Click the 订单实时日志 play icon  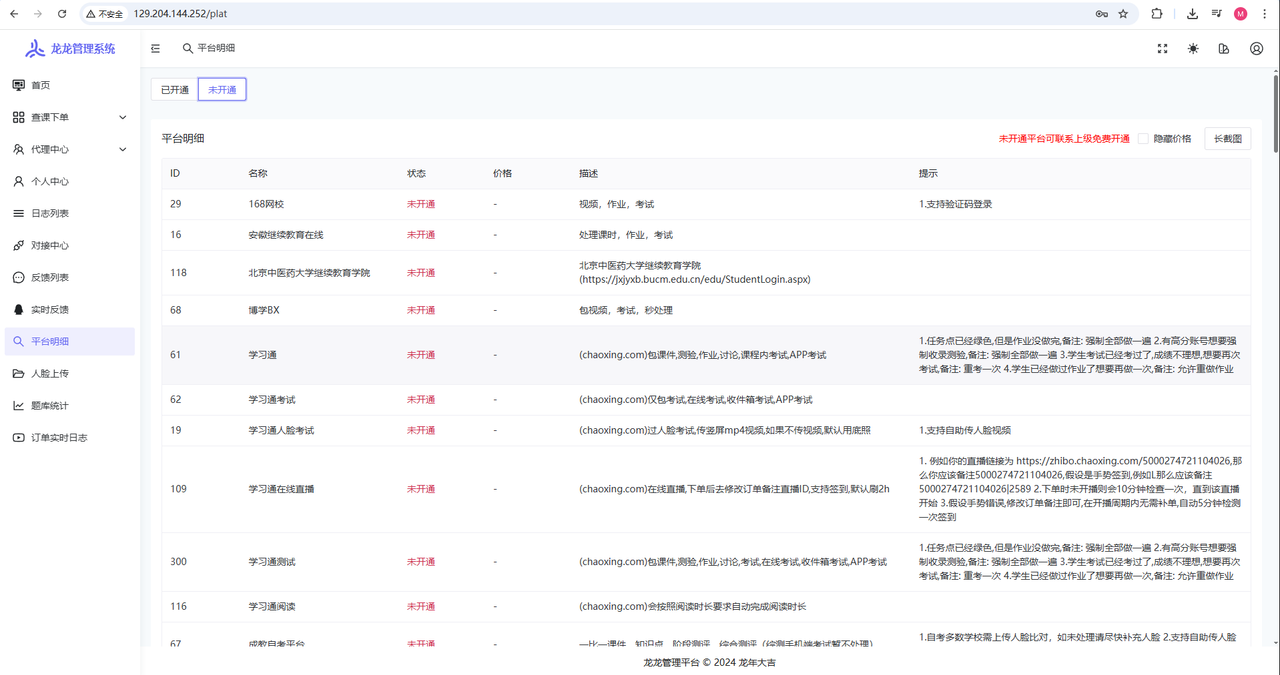pos(18,437)
